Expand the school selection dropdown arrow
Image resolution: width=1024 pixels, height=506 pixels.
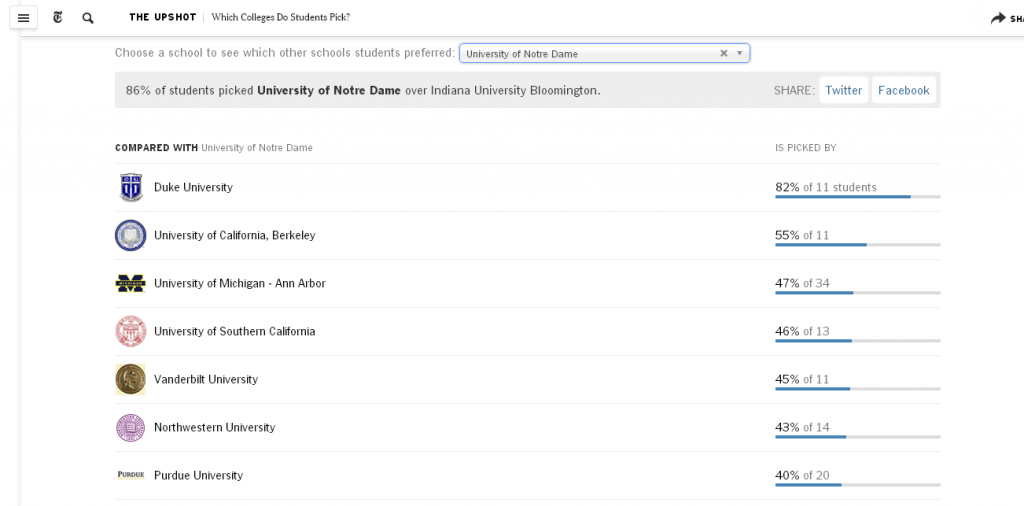click(x=739, y=54)
